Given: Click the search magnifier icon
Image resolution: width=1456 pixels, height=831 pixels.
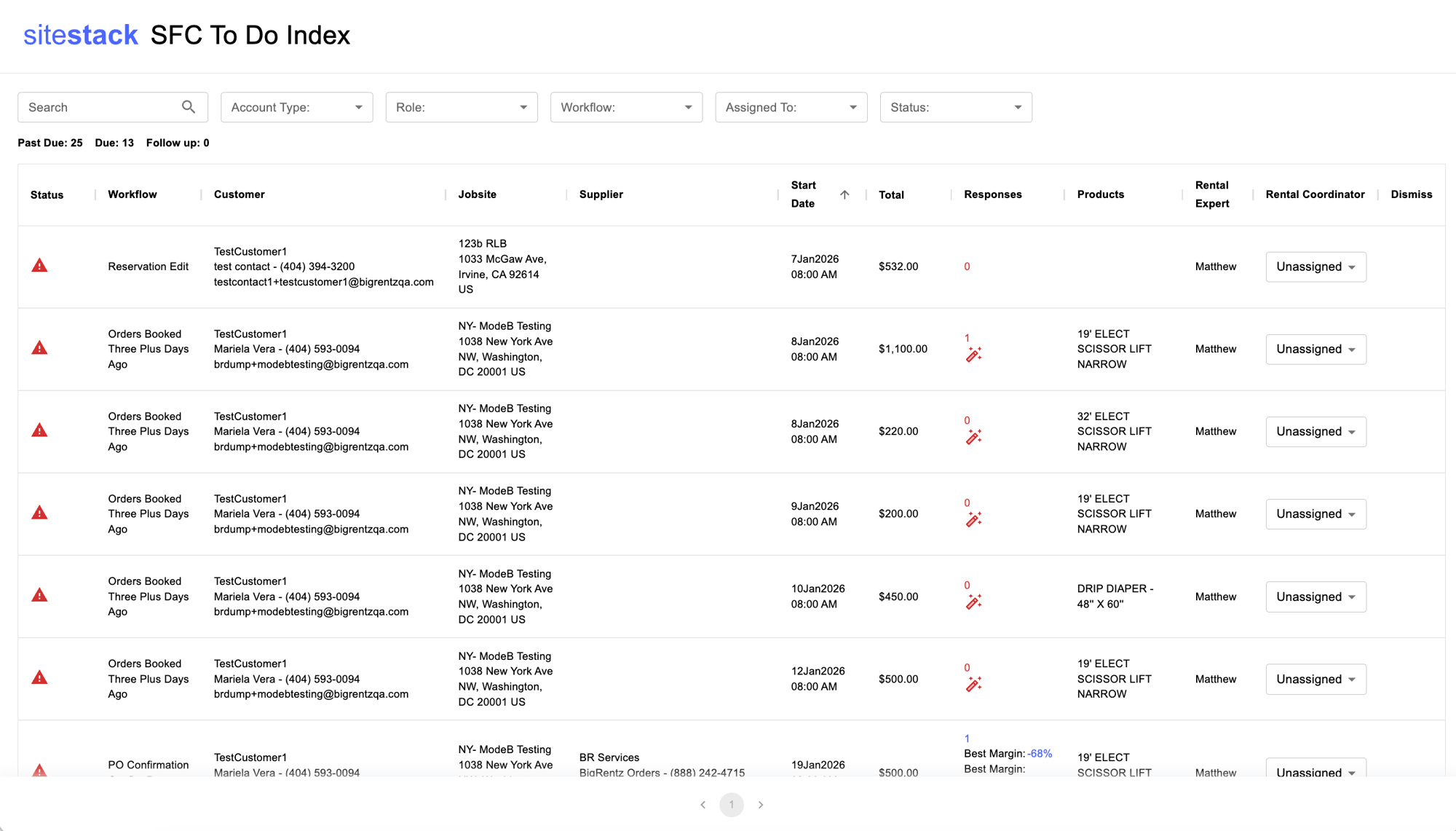Looking at the screenshot, I should coord(189,107).
